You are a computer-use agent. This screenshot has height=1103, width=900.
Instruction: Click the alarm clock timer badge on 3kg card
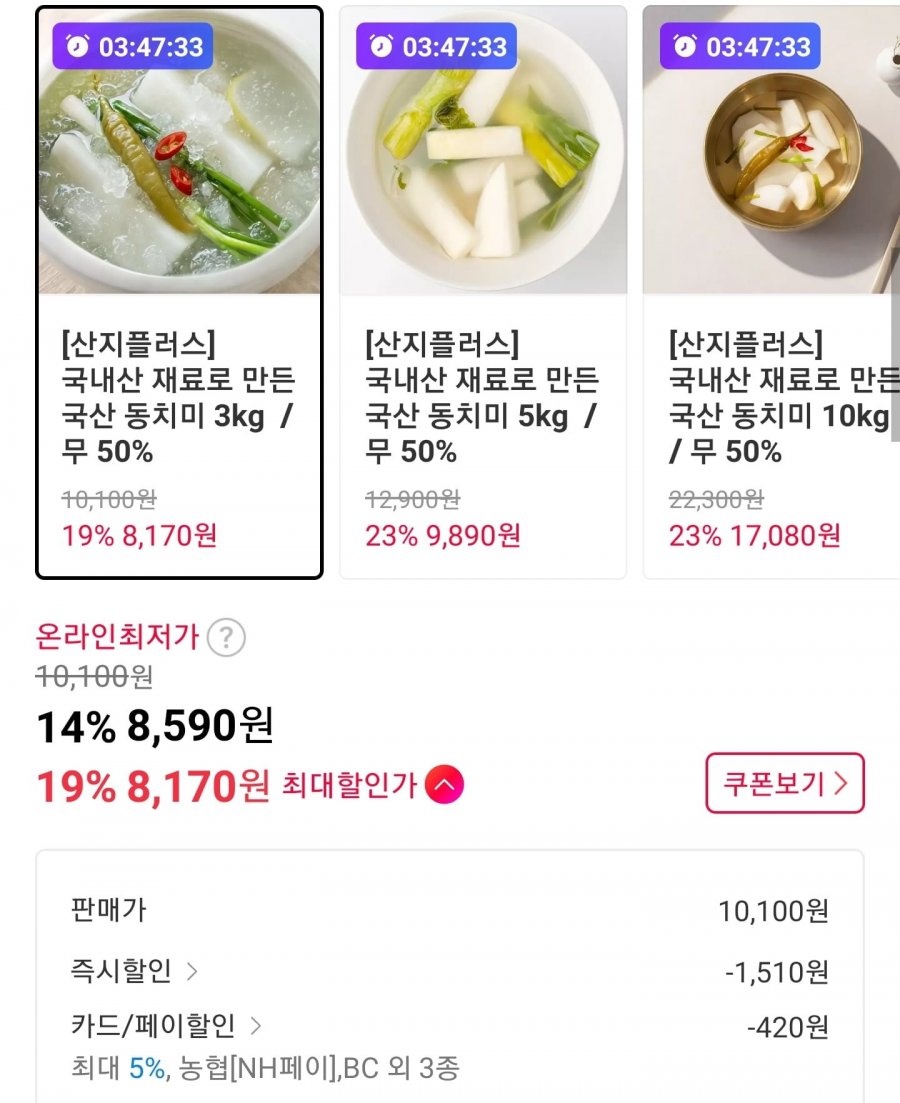[x=133, y=46]
